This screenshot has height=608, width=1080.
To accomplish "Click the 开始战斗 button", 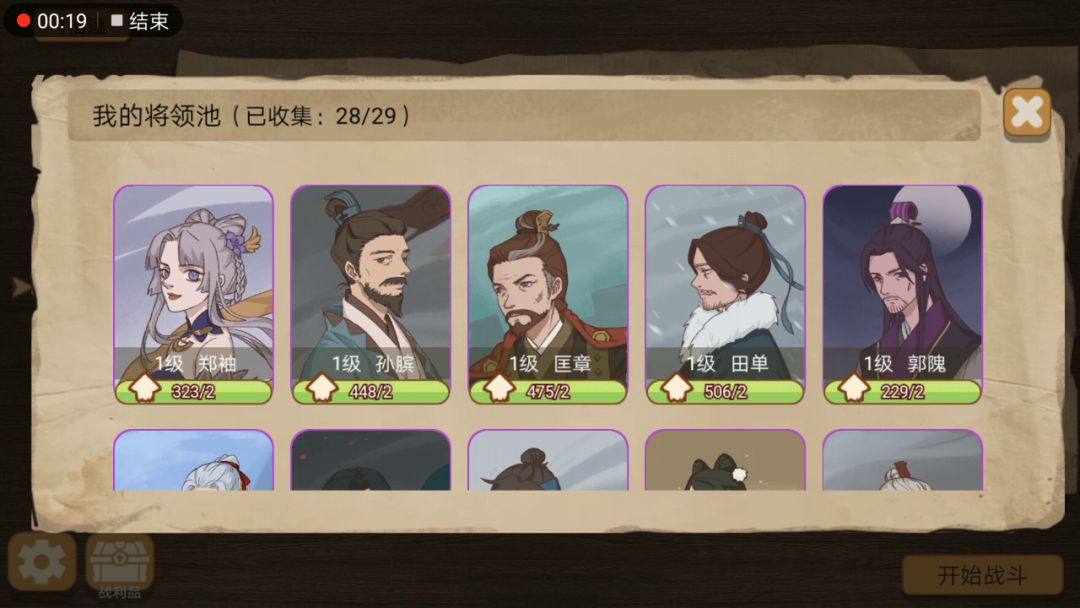I will point(982,575).
